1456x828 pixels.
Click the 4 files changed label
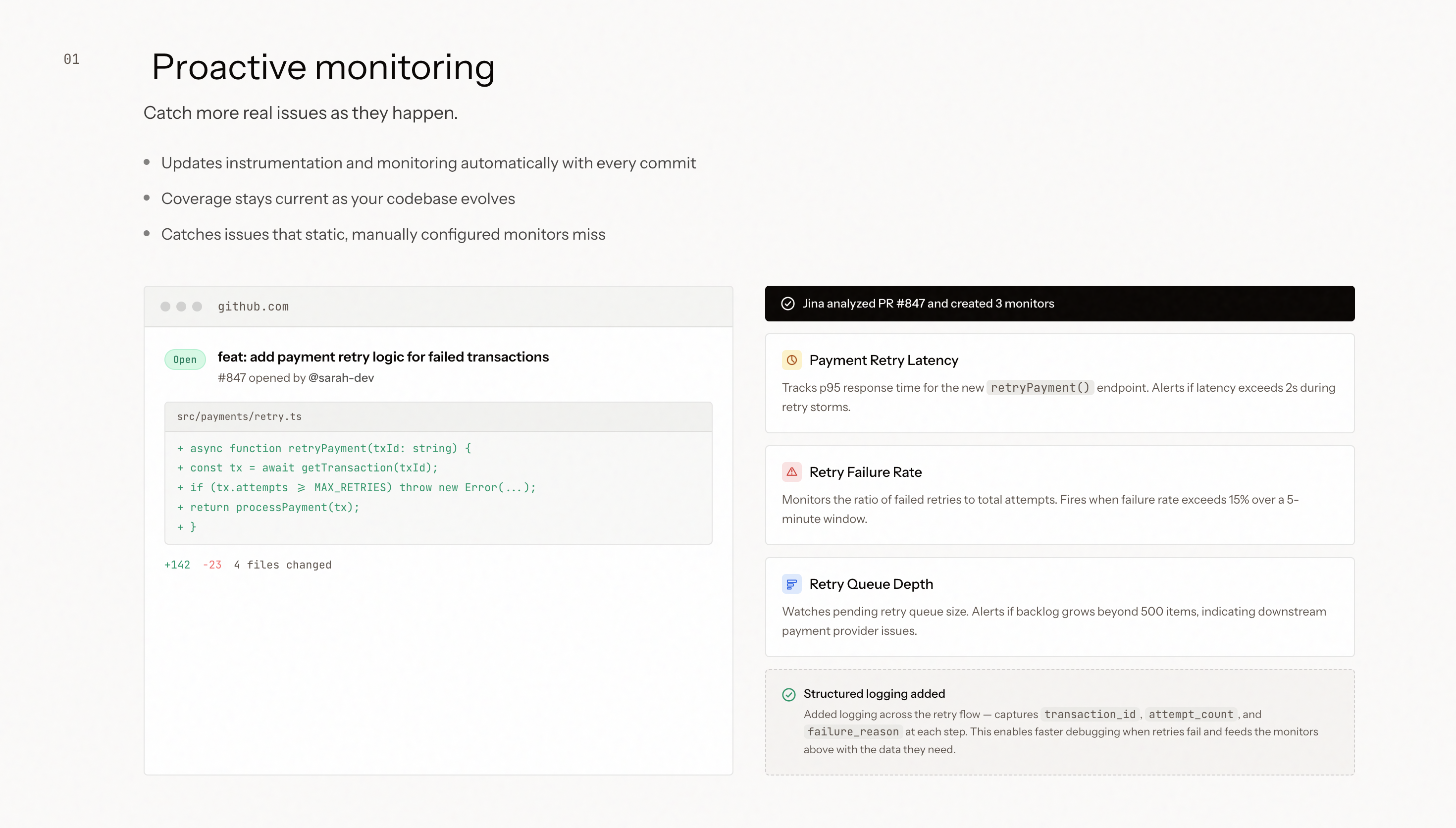click(283, 565)
